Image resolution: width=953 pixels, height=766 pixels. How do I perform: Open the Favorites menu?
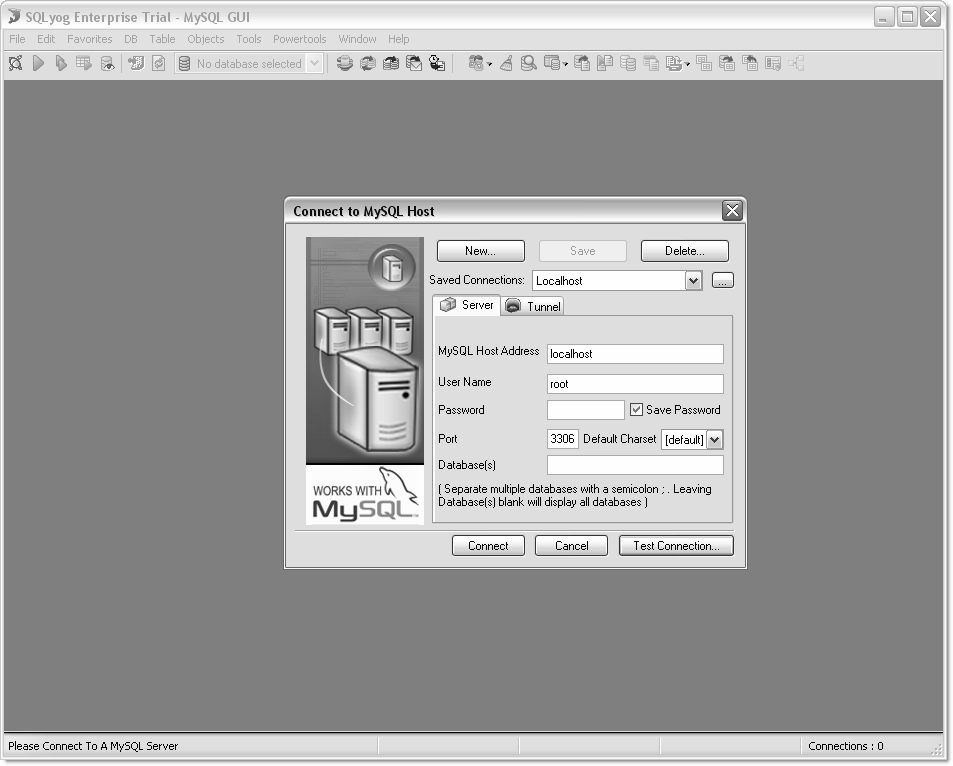coord(89,39)
